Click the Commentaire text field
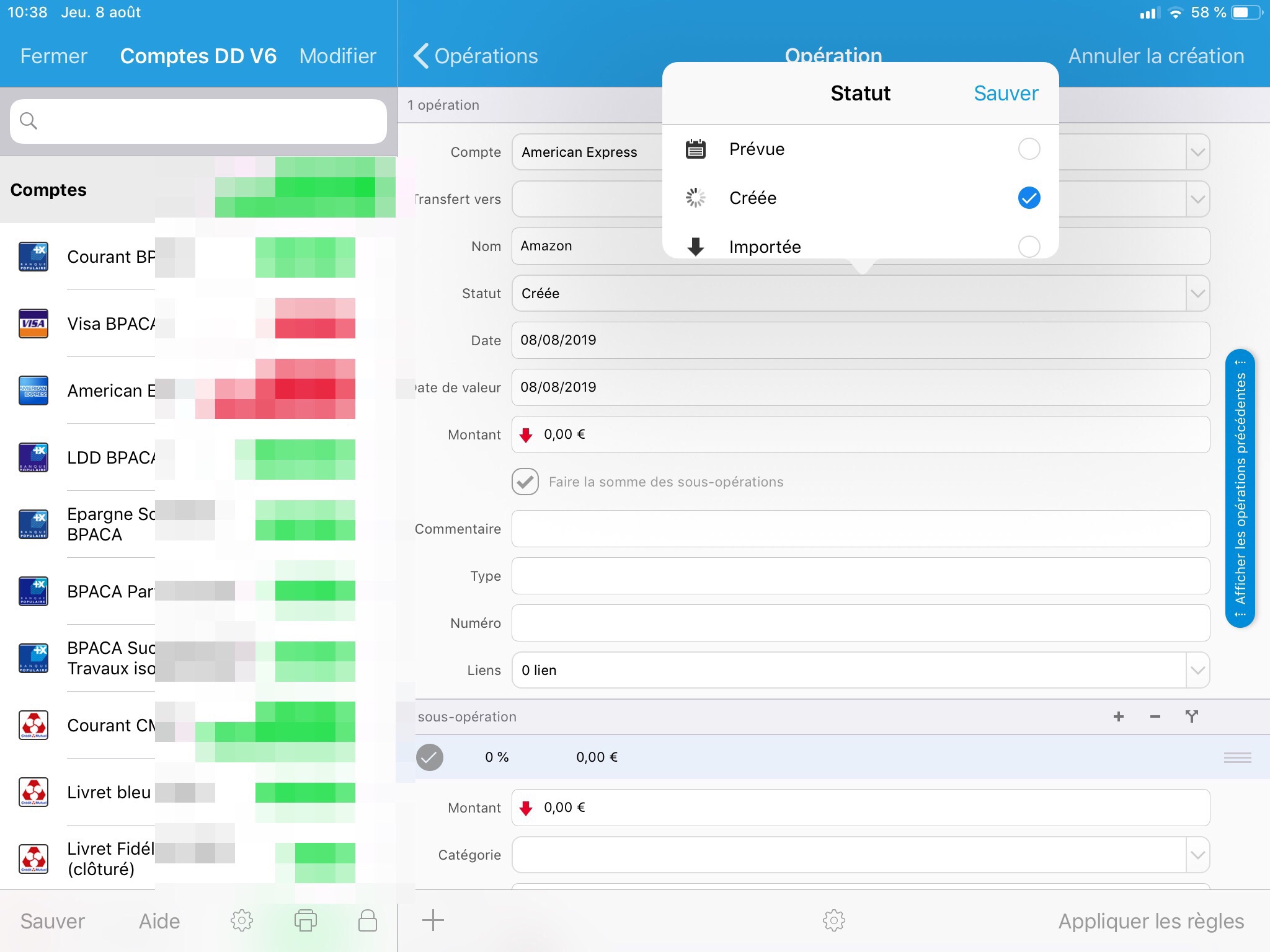1270x952 pixels. click(x=860, y=529)
